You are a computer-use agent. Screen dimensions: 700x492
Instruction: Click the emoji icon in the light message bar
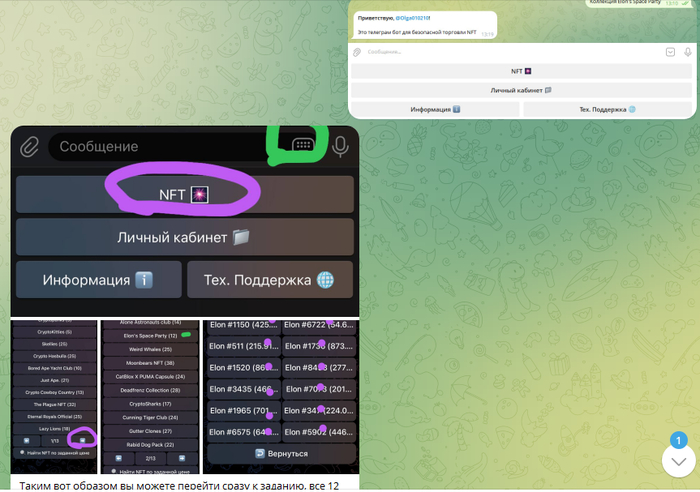click(x=687, y=52)
